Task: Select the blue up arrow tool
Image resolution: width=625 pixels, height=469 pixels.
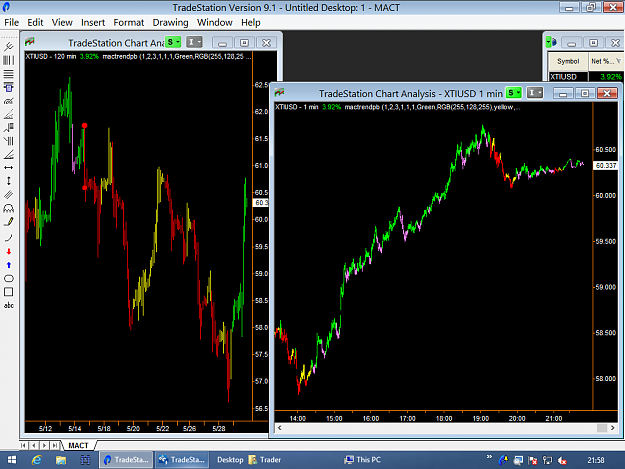Action: coord(8,265)
